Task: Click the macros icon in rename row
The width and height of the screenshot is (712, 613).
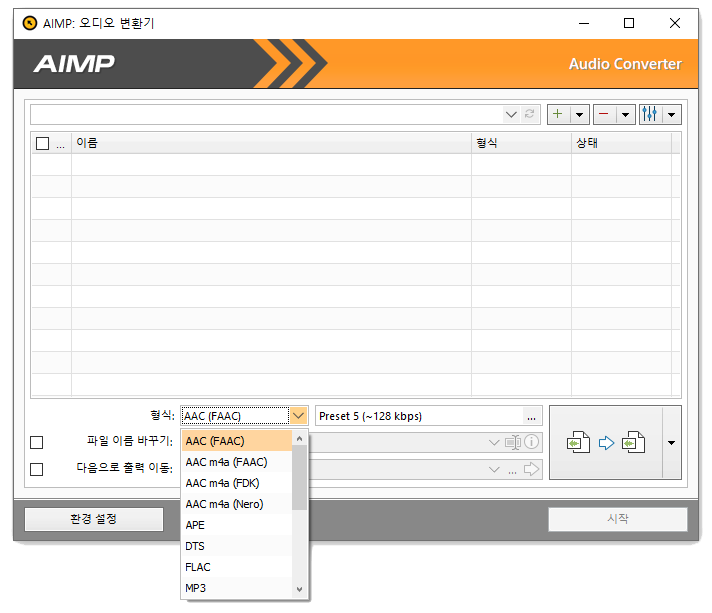Action: pos(513,442)
